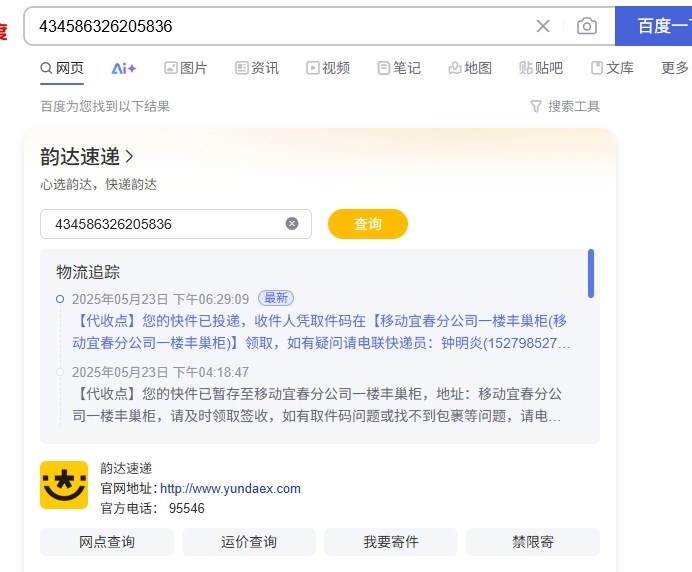Clear tracking number with gray X icon

point(292,224)
